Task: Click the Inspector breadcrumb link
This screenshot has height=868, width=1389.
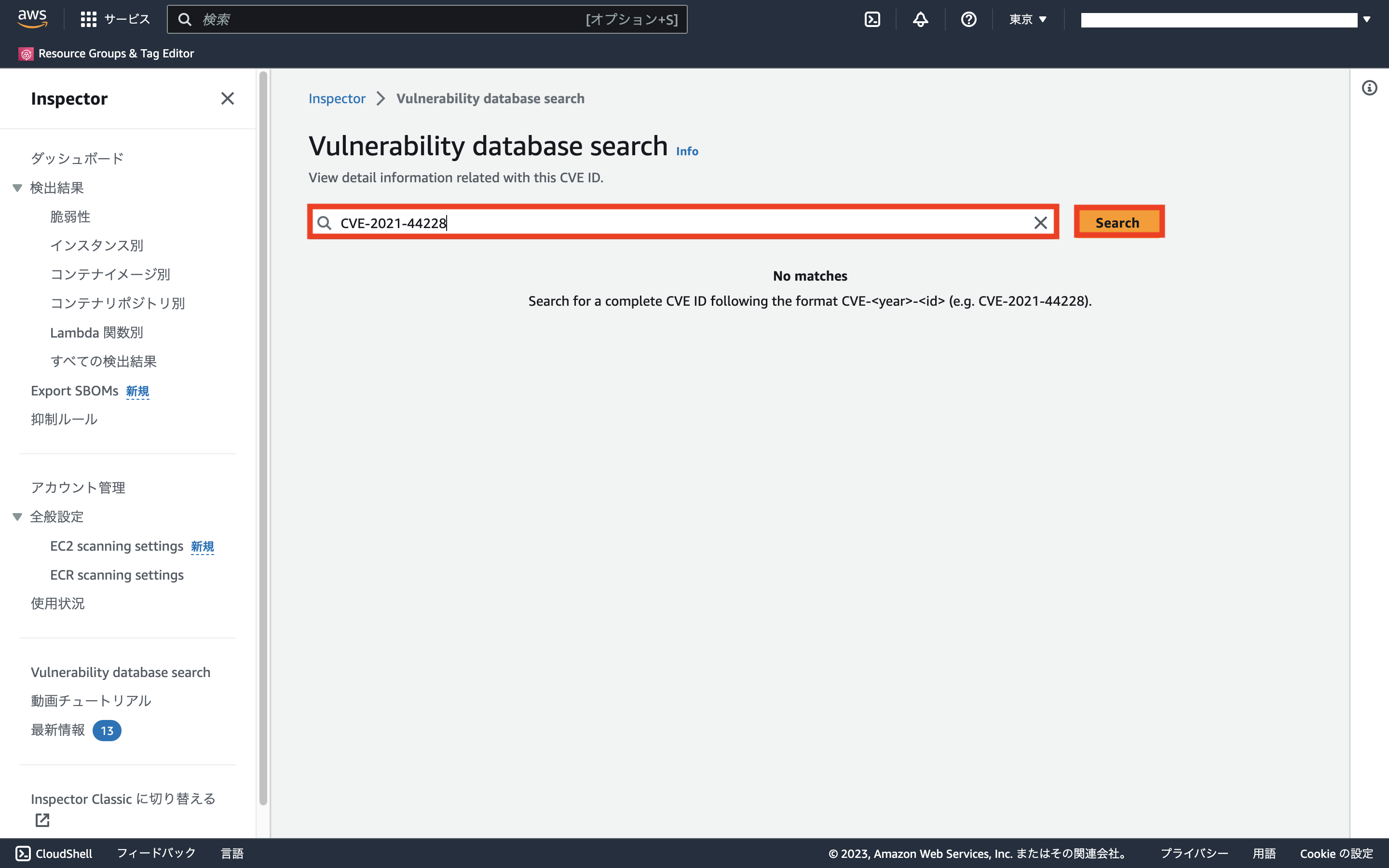Action: point(337,98)
